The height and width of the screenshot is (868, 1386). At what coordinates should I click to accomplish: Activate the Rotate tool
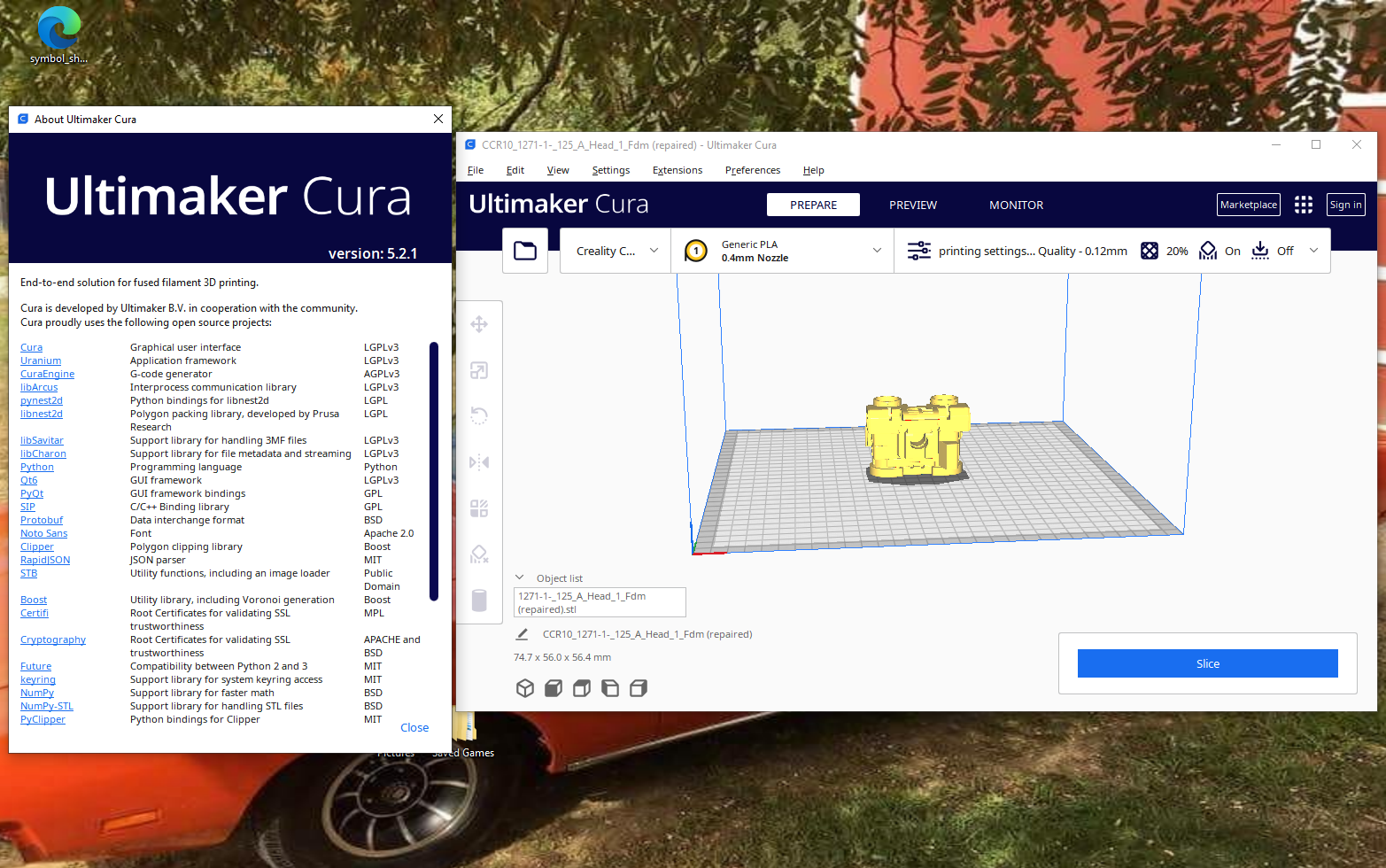tap(479, 415)
